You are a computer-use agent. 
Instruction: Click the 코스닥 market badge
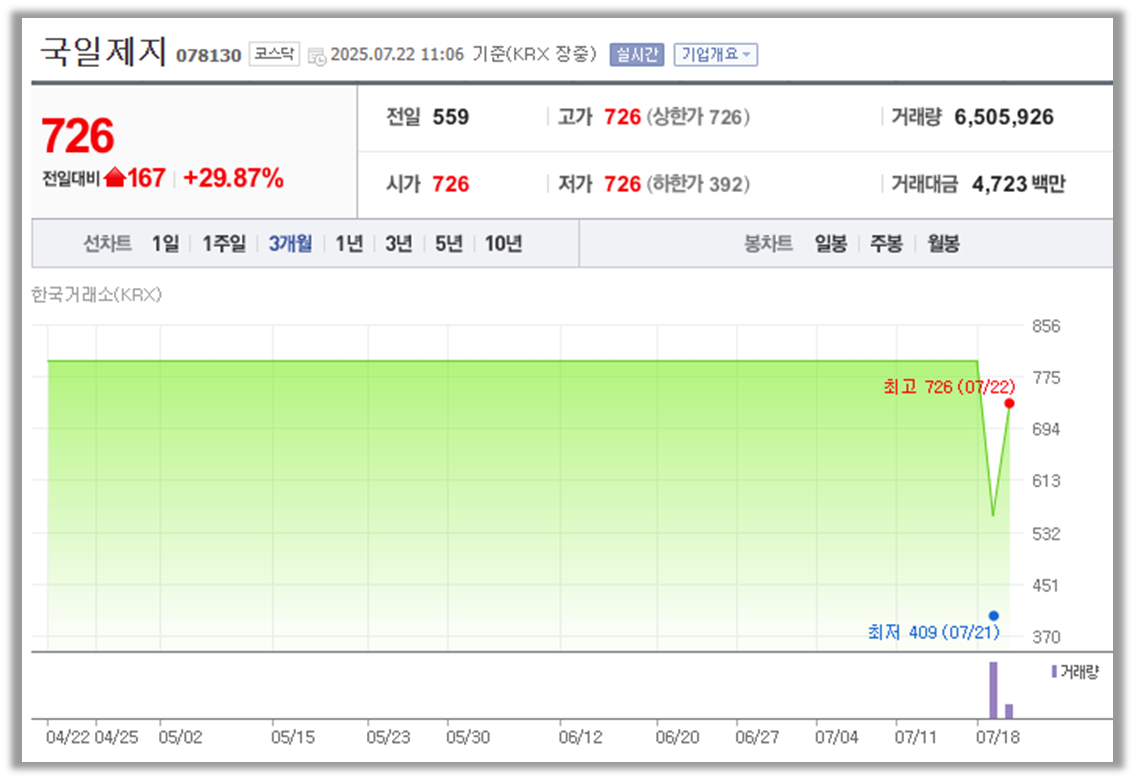tap(274, 54)
